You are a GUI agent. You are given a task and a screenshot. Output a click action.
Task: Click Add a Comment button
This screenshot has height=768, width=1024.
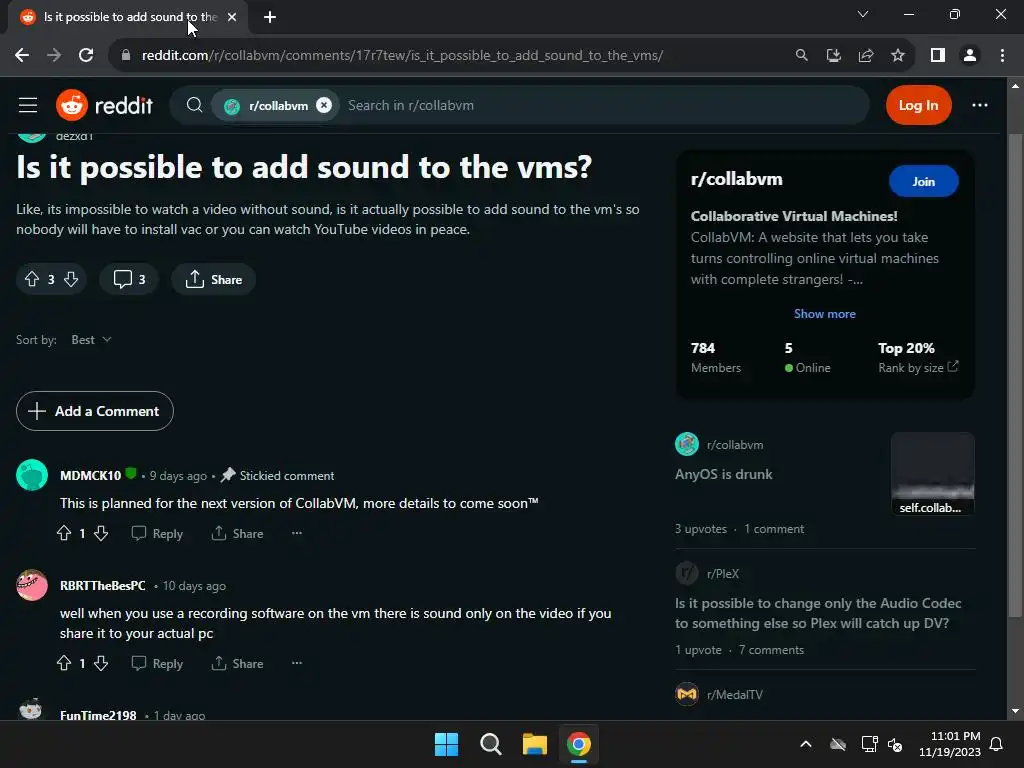[95, 411]
